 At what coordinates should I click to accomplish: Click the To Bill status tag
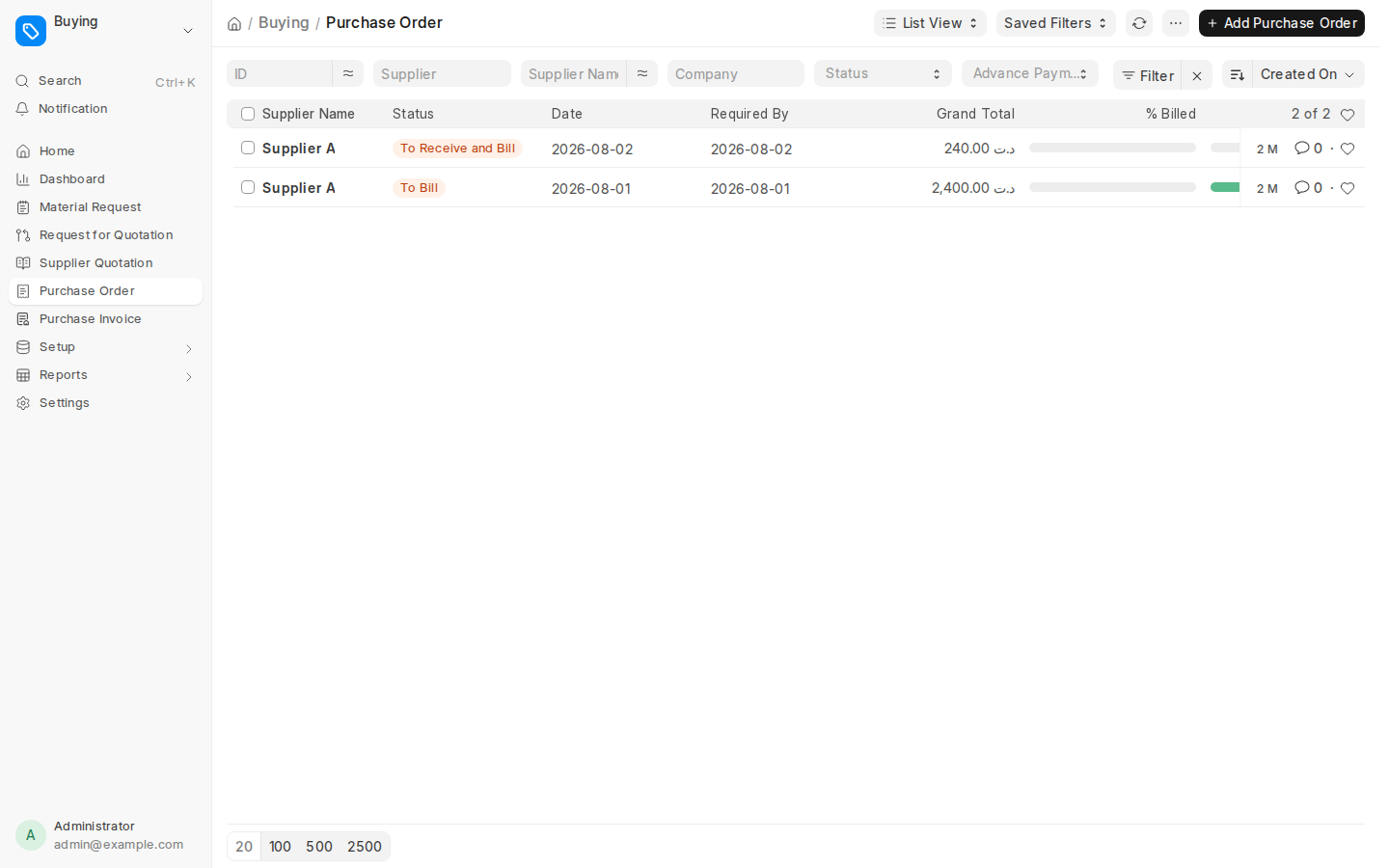point(419,188)
